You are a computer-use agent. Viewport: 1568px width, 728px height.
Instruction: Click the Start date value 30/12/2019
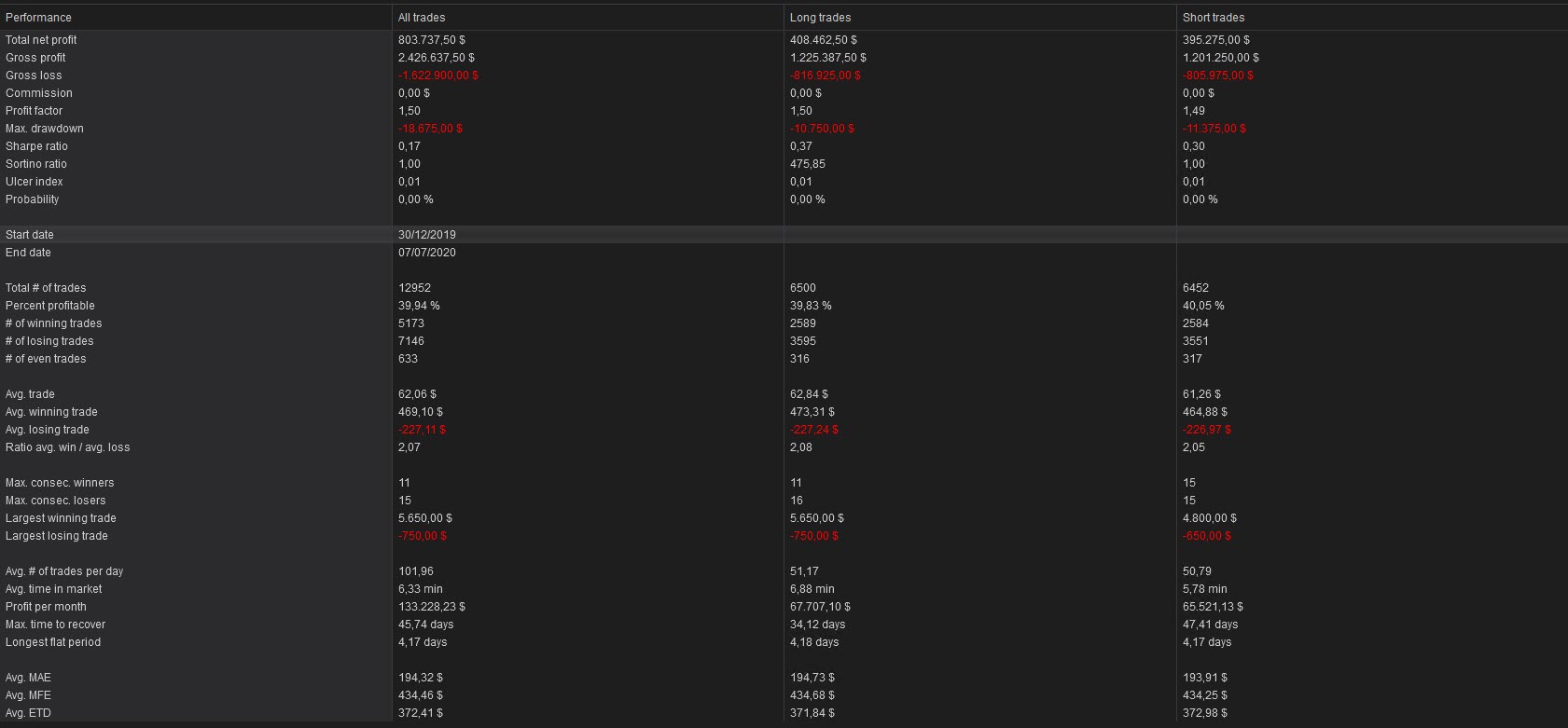coord(427,235)
